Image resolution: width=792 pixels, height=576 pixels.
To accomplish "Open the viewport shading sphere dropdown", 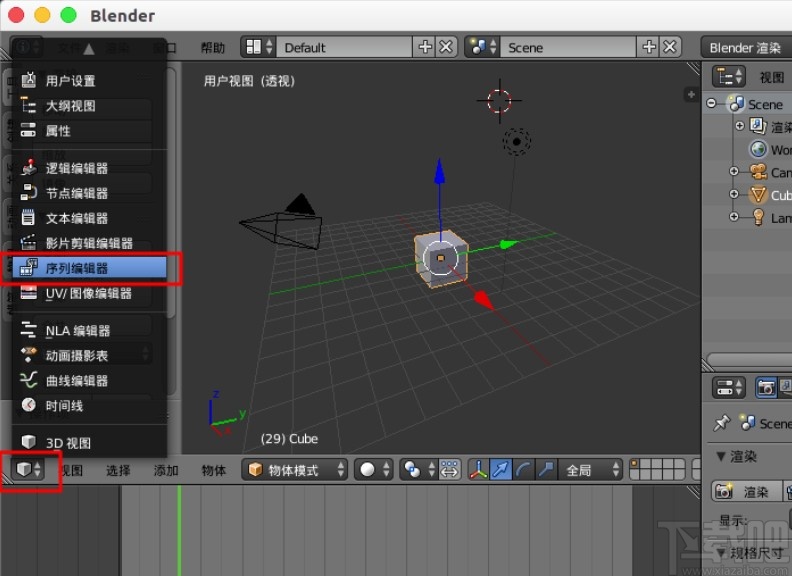I will pos(374,470).
